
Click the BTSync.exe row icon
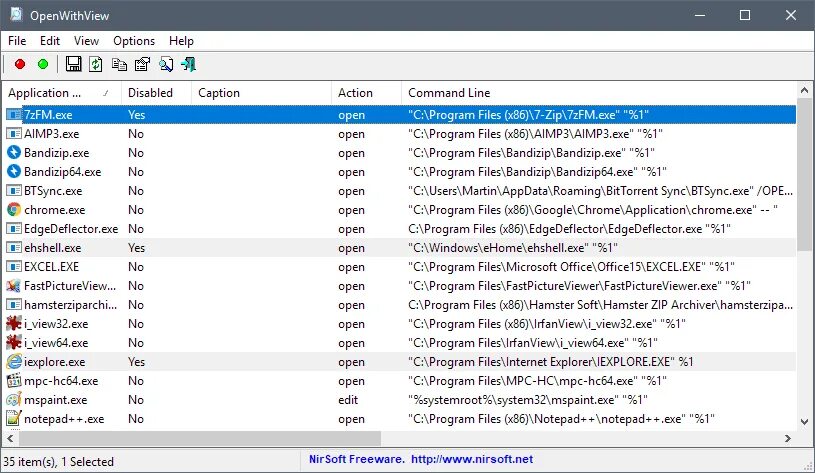pyautogui.click(x=14, y=190)
